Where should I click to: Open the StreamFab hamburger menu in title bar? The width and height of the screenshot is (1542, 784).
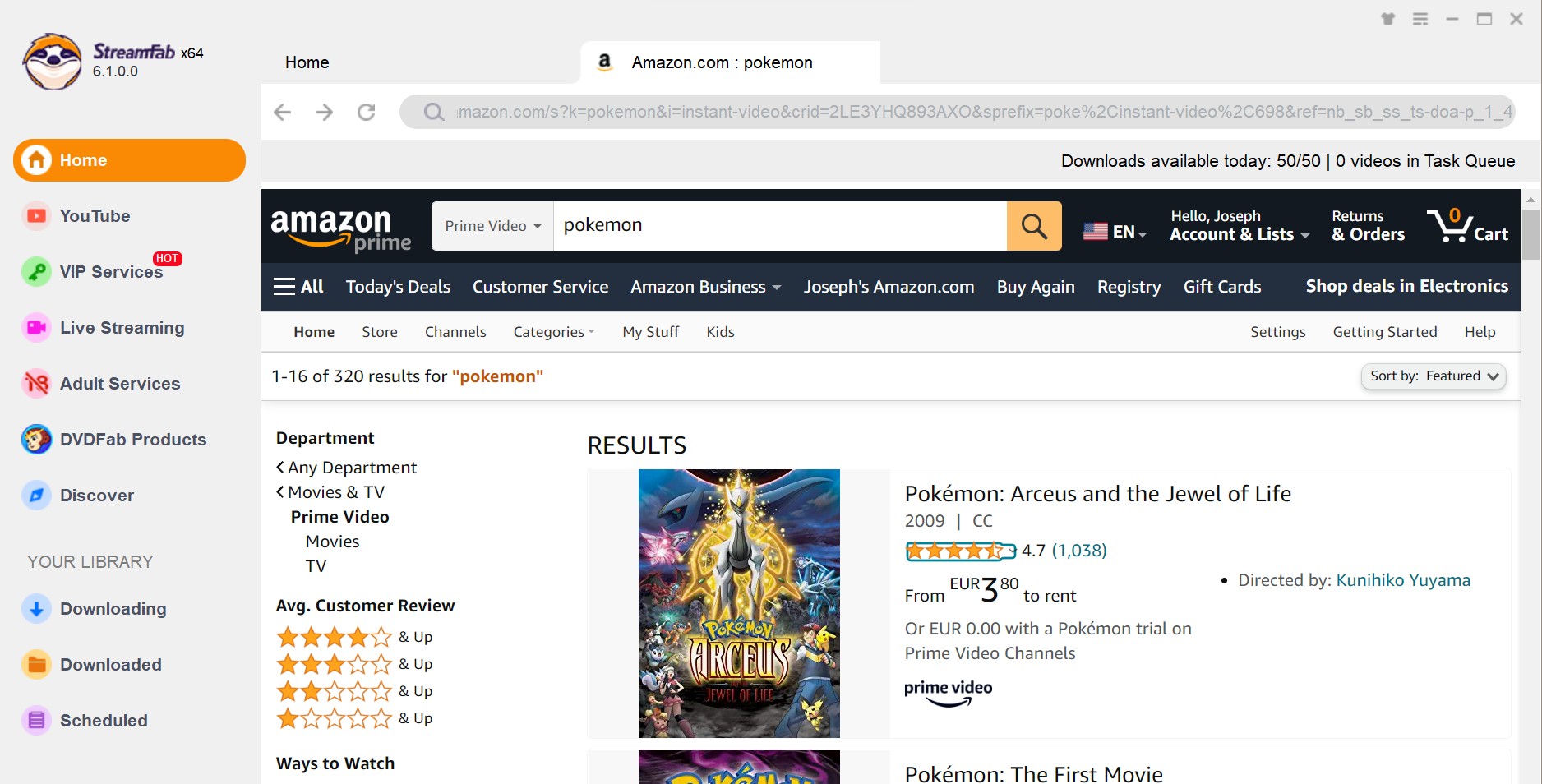pyautogui.click(x=1420, y=19)
